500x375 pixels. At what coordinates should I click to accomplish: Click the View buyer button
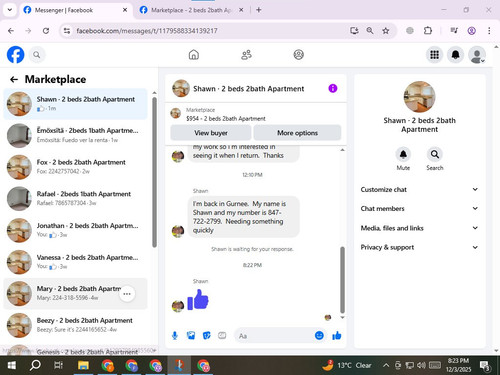point(211,133)
